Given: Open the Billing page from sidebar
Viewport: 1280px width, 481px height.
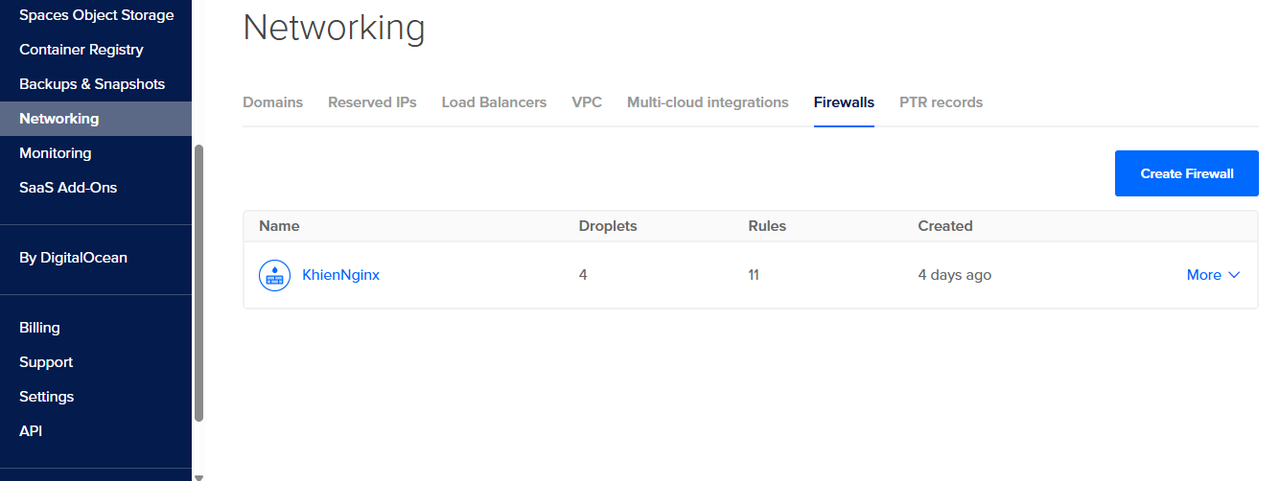Looking at the screenshot, I should pos(40,328).
